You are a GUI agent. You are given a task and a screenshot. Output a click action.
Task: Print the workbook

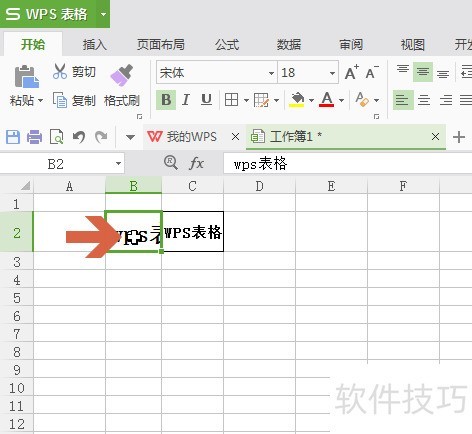[x=34, y=137]
